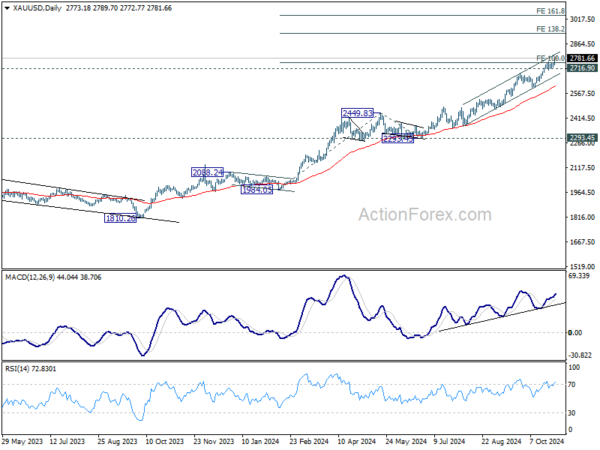
Task: Click the 9 Jul 2024 date label
Action: click(449, 441)
